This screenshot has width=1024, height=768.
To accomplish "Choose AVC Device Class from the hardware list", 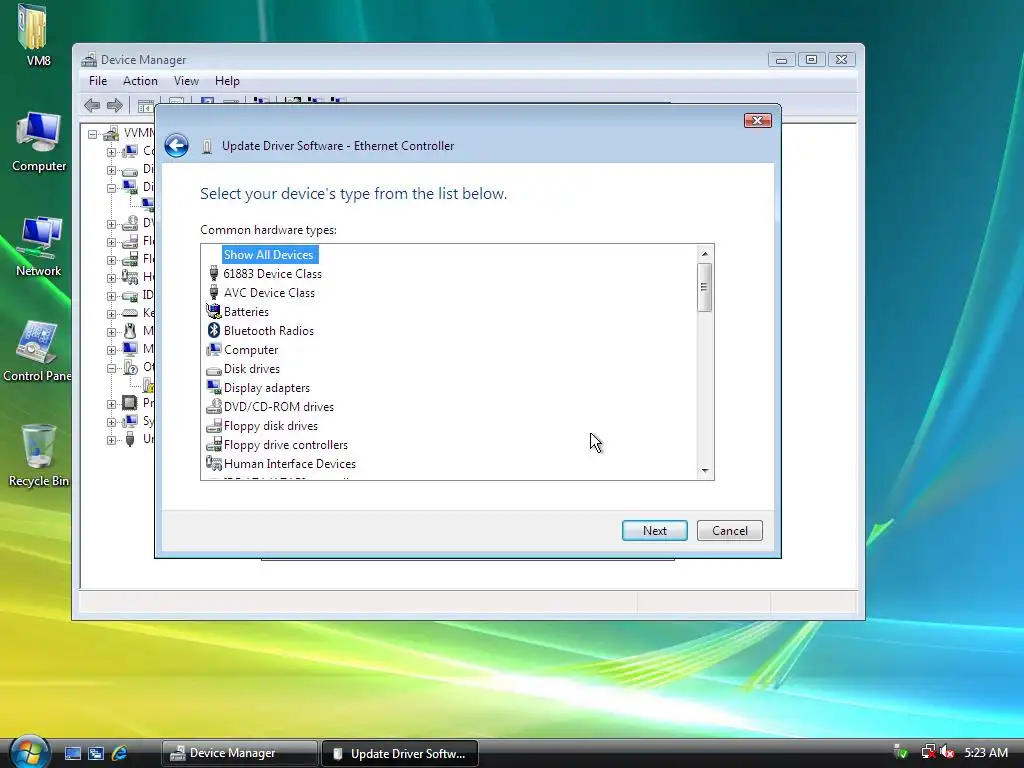I will click(269, 293).
